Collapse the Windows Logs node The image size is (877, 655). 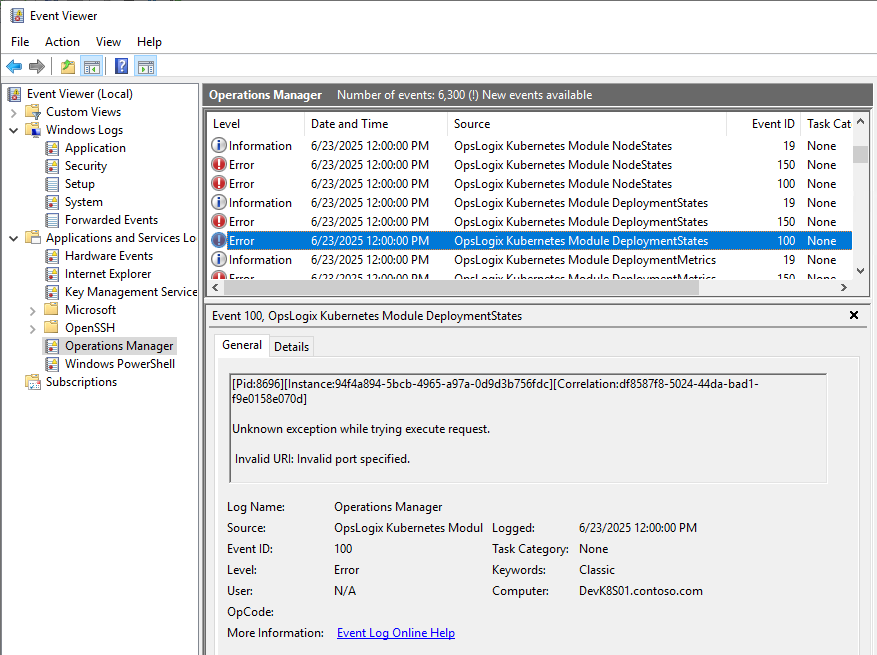click(x=14, y=130)
